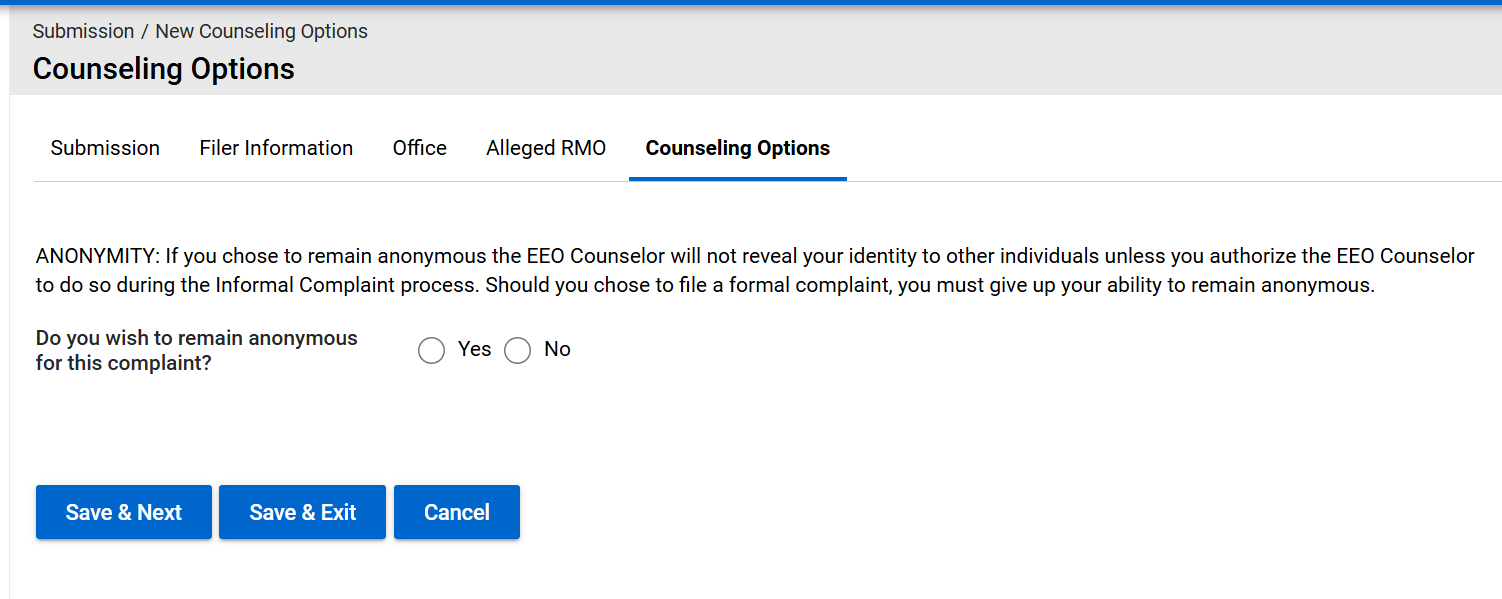Screen dimensions: 1502x599
Task: Click the Submission breadcrumb link
Action: coord(83,31)
